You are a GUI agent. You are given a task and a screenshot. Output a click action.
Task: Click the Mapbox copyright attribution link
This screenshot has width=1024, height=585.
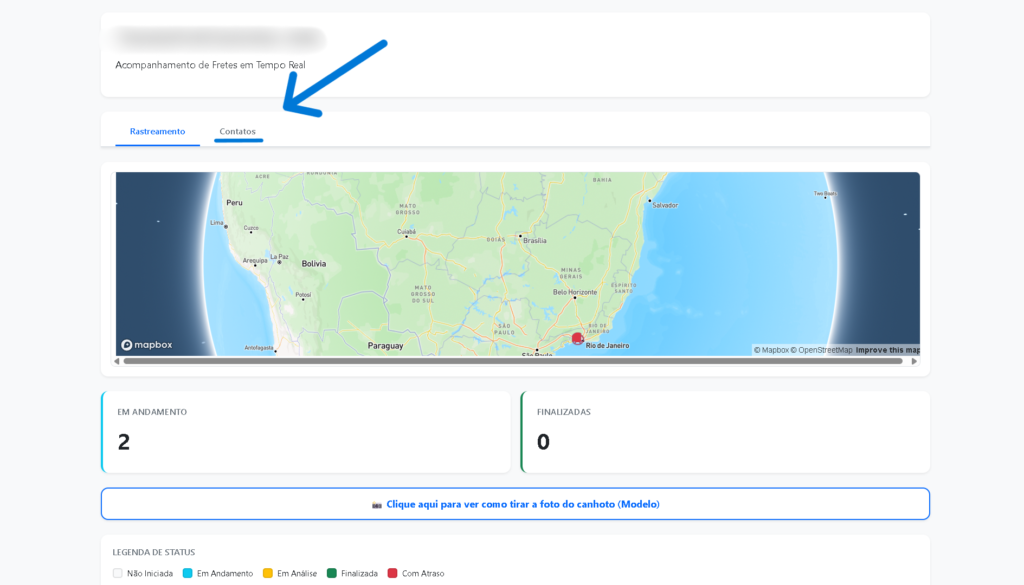[771, 350]
